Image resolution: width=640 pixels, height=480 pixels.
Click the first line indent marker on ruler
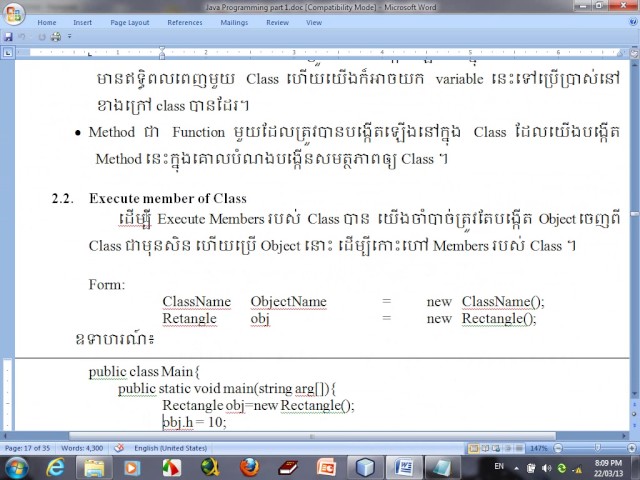[x=162, y=50]
